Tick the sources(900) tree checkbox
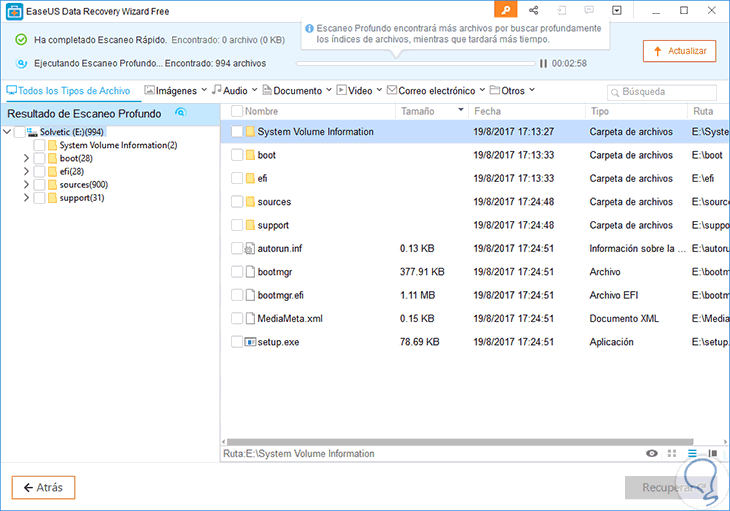This screenshot has height=511, width=730. click(x=40, y=185)
